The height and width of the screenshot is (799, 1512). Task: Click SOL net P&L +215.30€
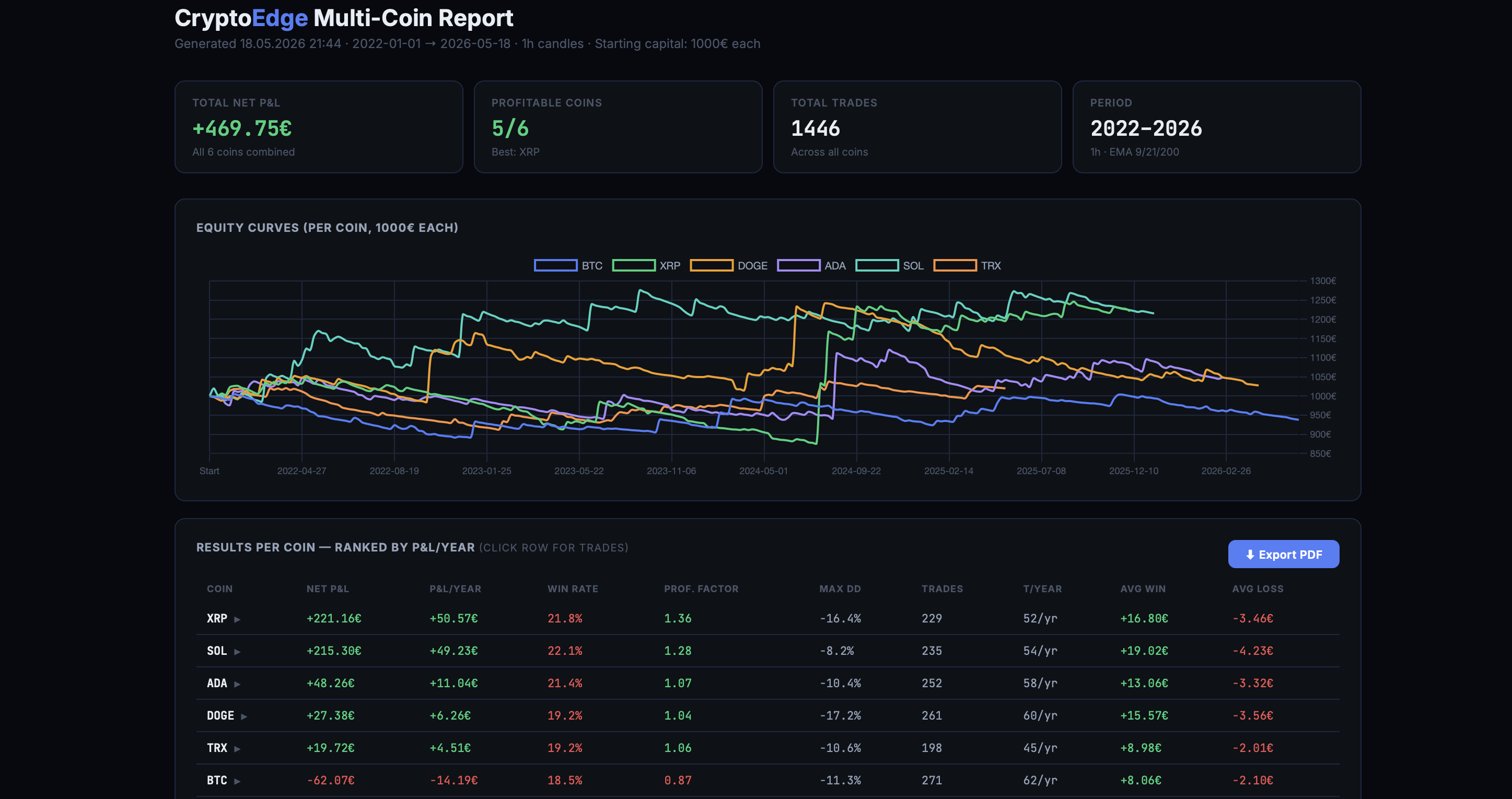(333, 651)
